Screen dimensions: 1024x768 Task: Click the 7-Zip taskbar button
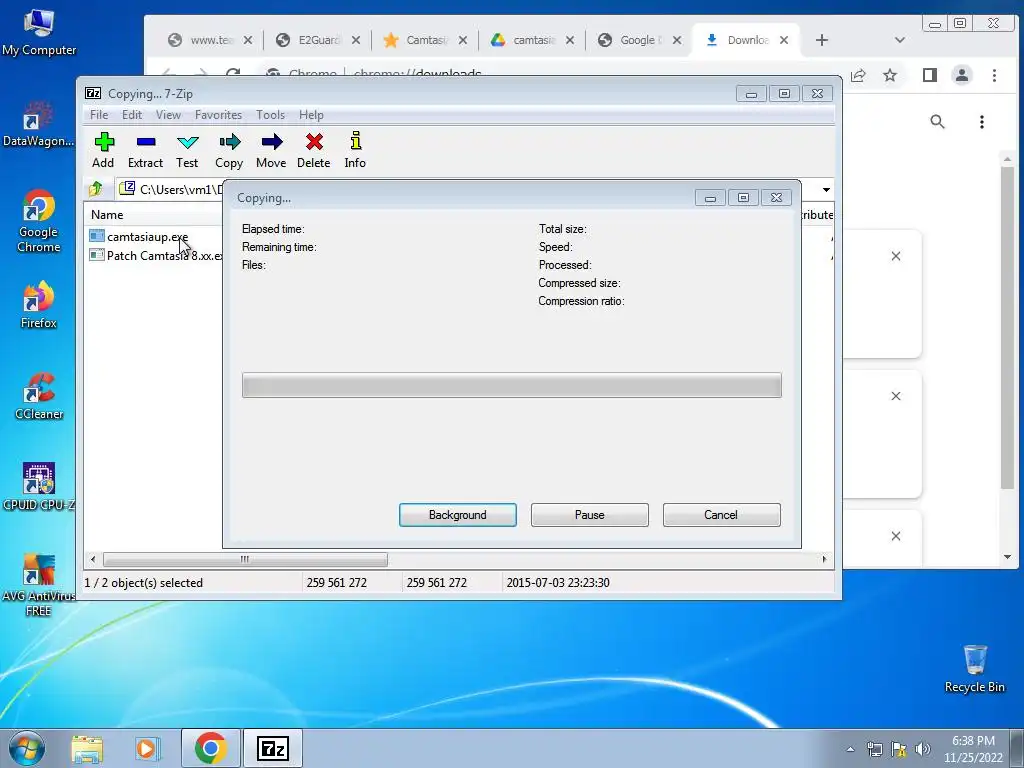(x=273, y=748)
